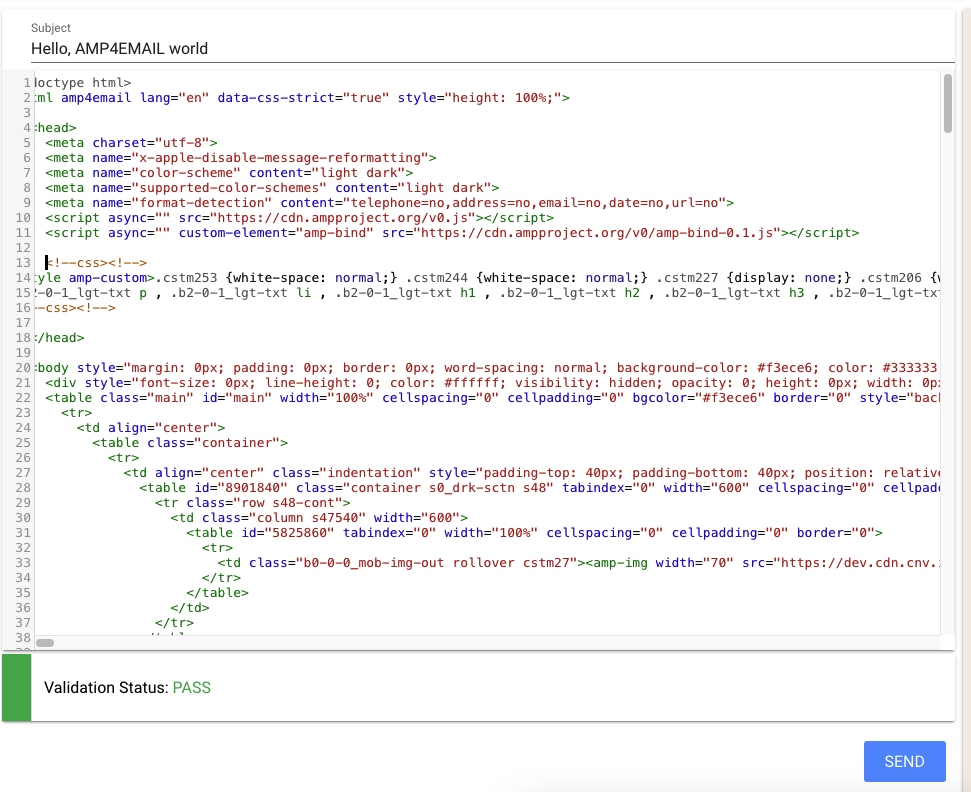Click the closing /table tag on line 35
Viewport: 971px width, 792px height.
pyautogui.click(x=217, y=593)
